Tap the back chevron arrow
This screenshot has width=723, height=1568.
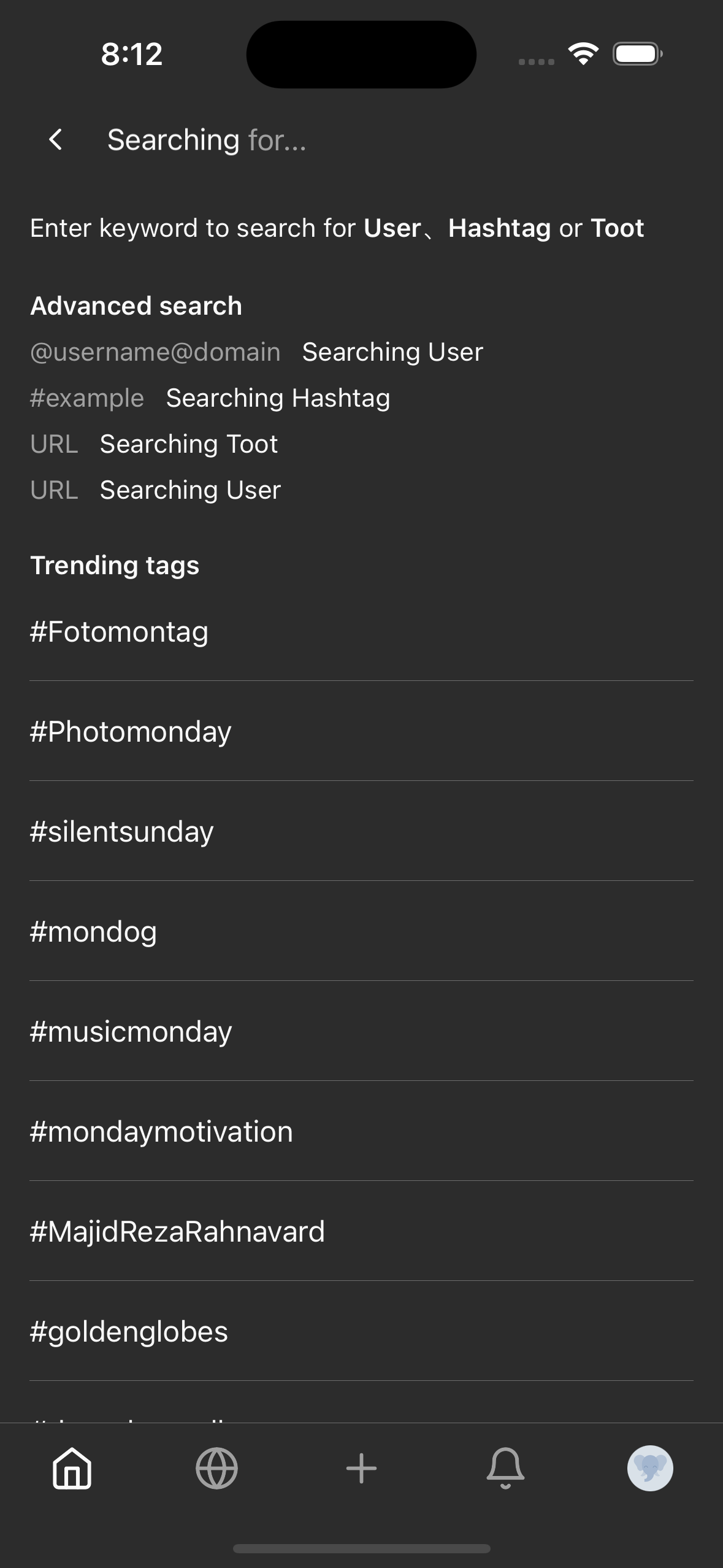click(56, 140)
